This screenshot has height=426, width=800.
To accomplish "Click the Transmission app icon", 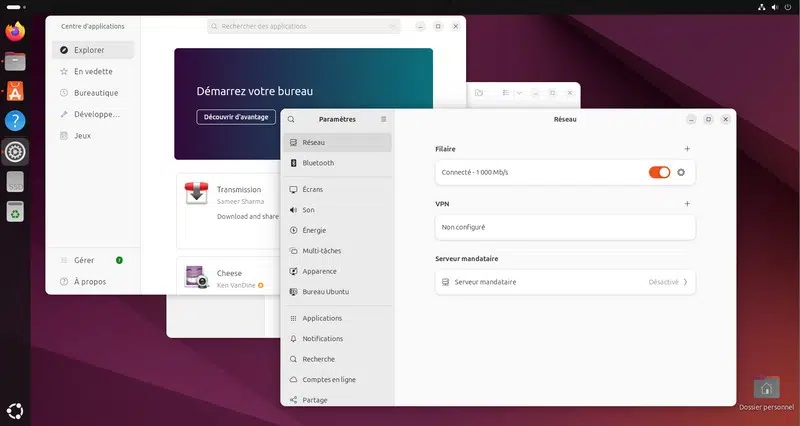I will point(196,193).
